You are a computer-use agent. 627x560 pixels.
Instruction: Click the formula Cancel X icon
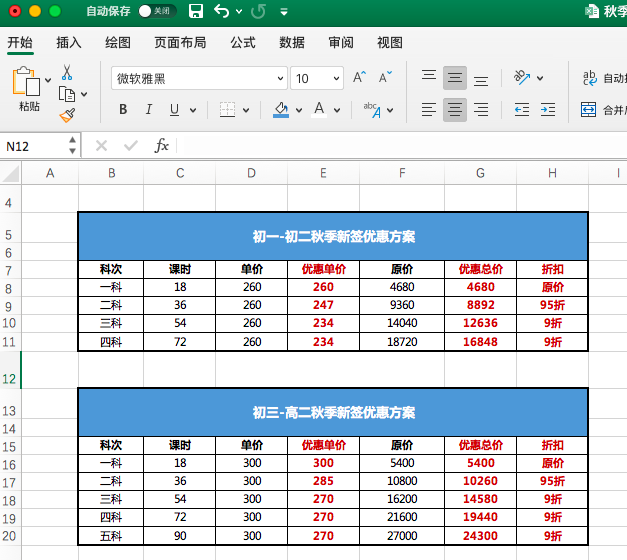pyautogui.click(x=102, y=146)
